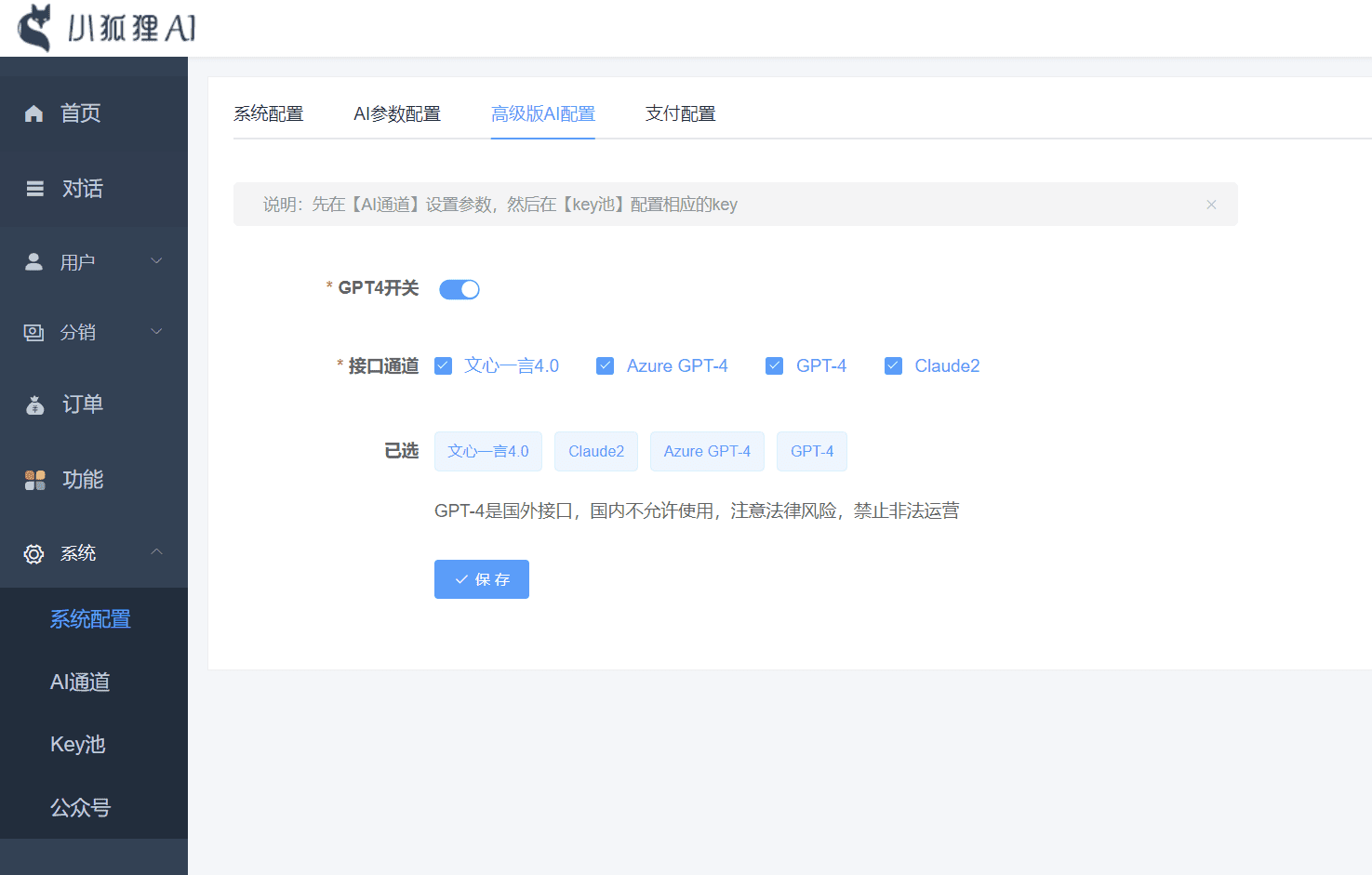Click the 分销 distribution icon
The image size is (1372, 875).
[34, 333]
